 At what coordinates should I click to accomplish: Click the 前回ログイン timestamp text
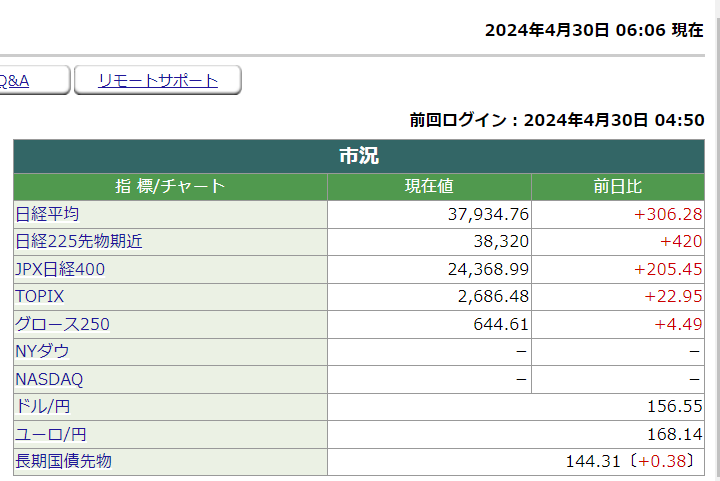[x=557, y=120]
